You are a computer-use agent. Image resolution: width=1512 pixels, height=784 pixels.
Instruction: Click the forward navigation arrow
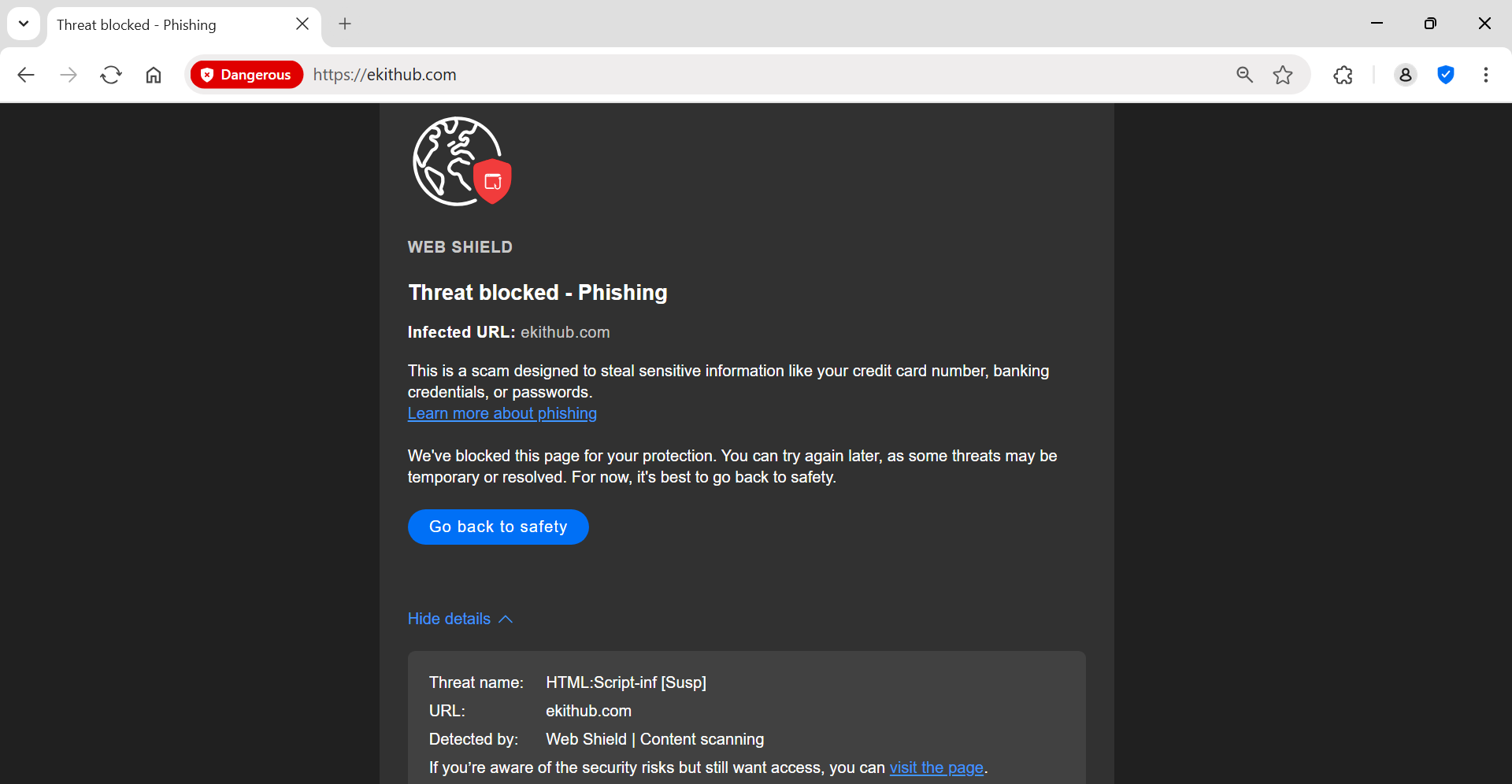[x=69, y=75]
